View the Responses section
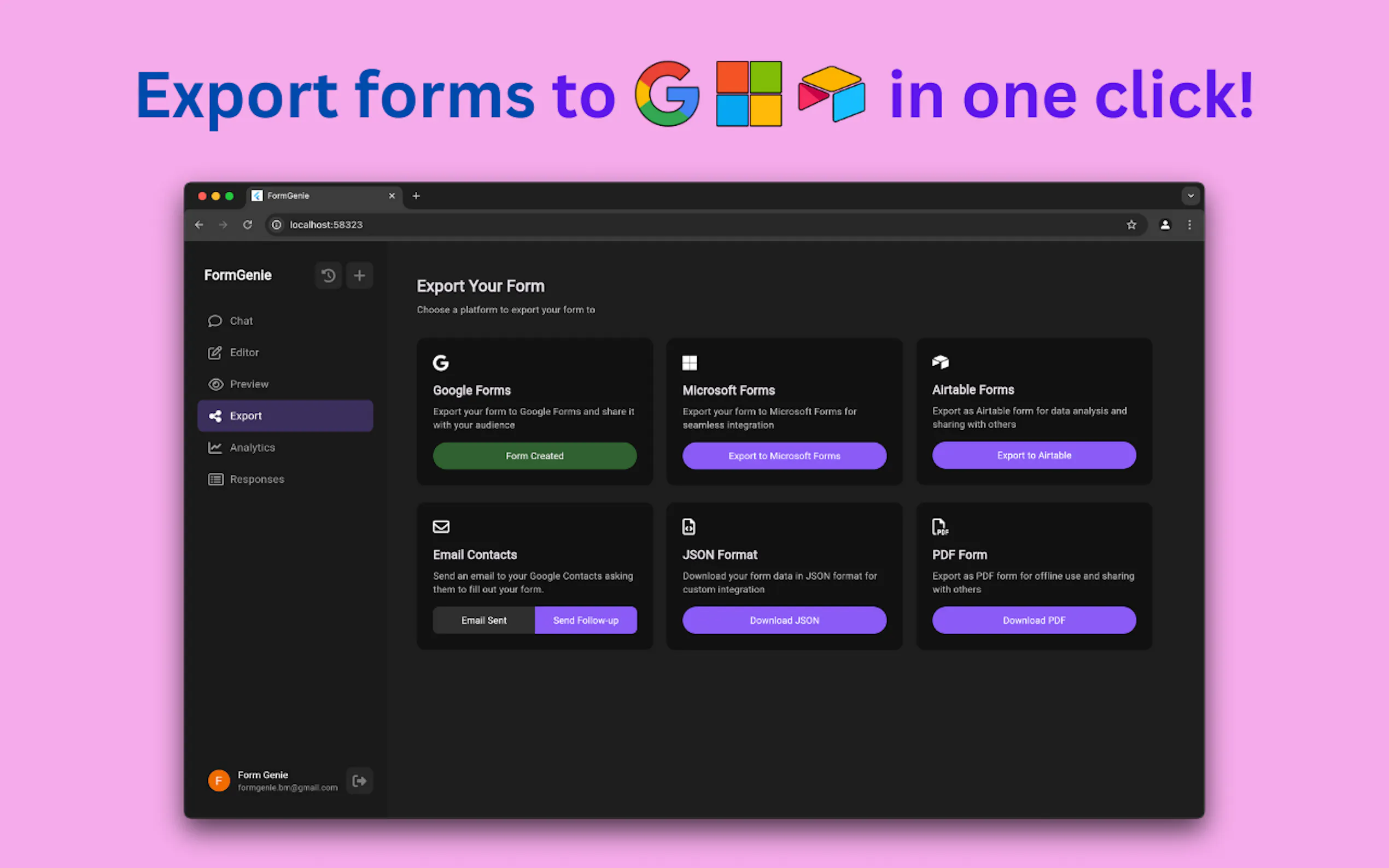 (256, 479)
